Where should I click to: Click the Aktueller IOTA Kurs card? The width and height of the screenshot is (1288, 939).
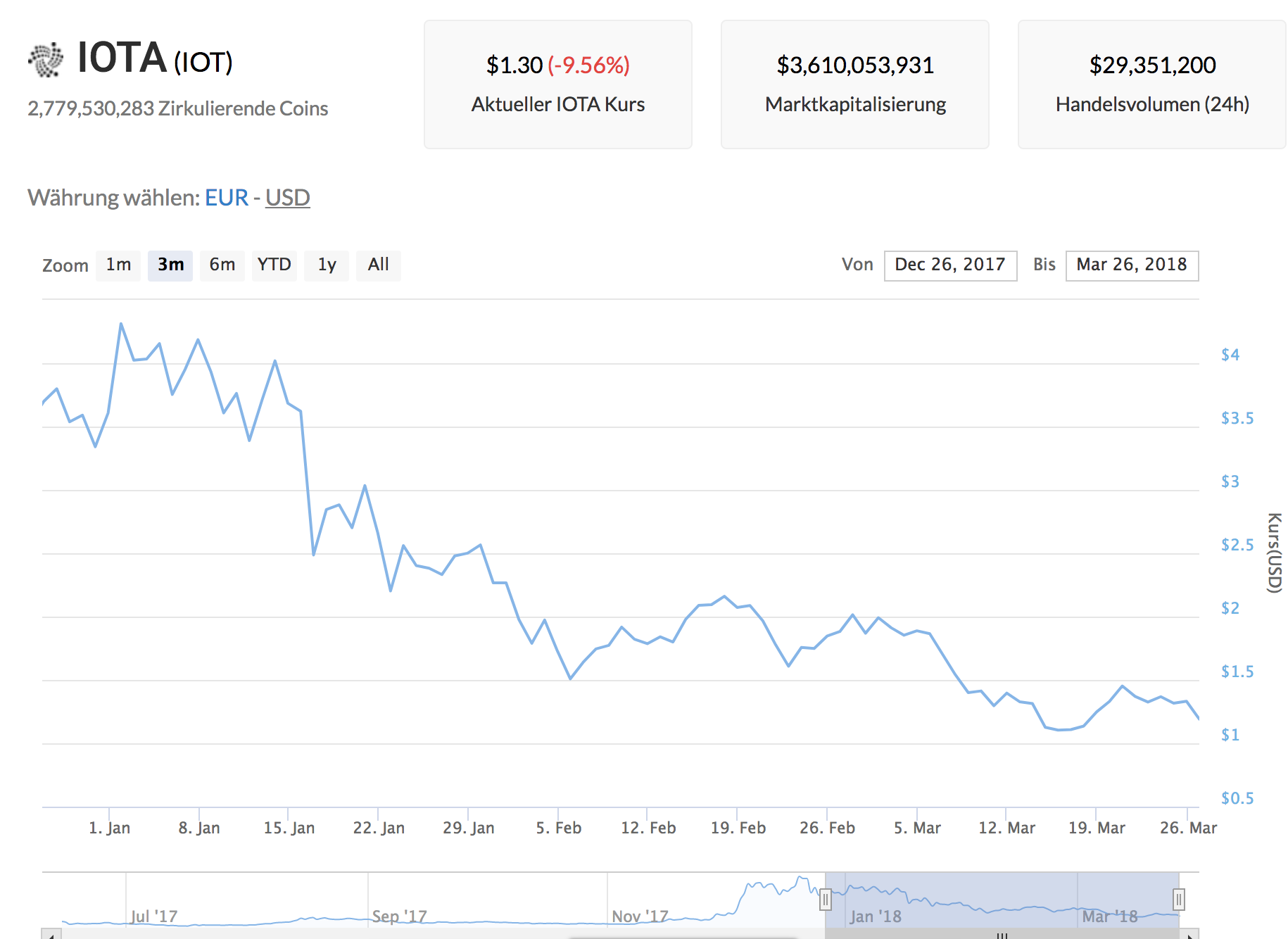(558, 84)
